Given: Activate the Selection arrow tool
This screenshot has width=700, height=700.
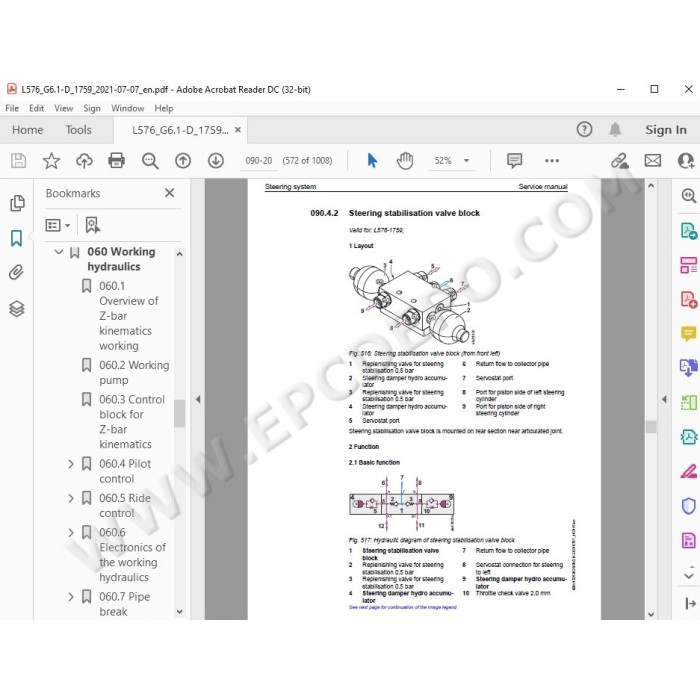Looking at the screenshot, I should click(372, 161).
